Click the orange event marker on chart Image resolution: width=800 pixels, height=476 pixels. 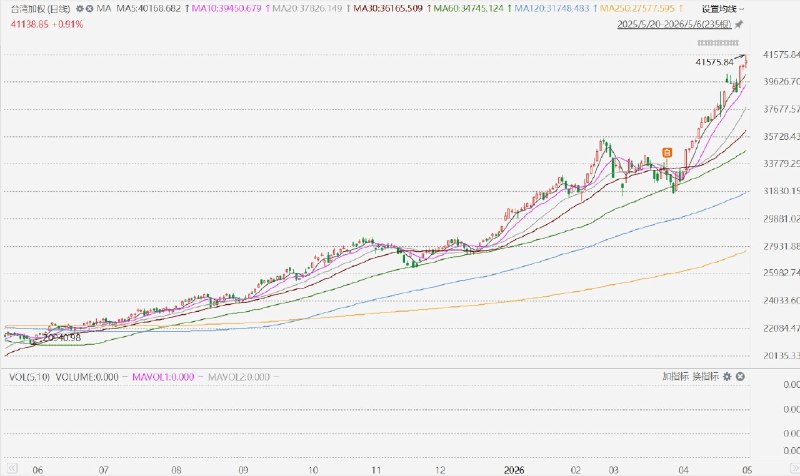click(x=667, y=152)
